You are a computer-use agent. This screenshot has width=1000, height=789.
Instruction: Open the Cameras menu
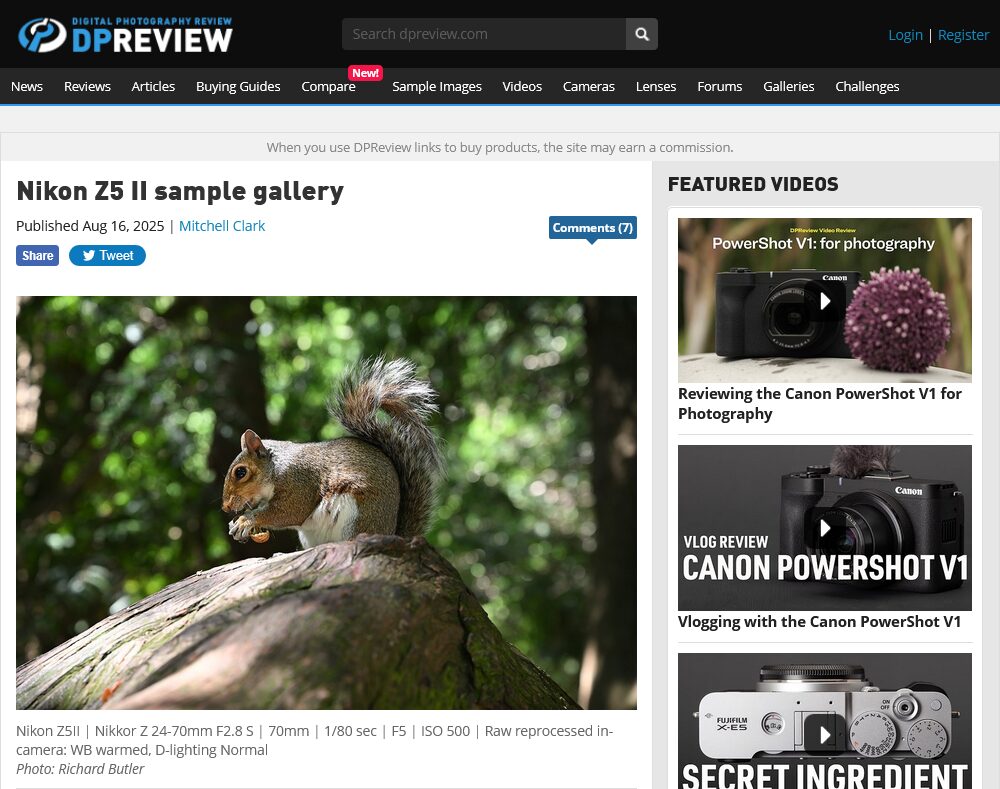(589, 86)
